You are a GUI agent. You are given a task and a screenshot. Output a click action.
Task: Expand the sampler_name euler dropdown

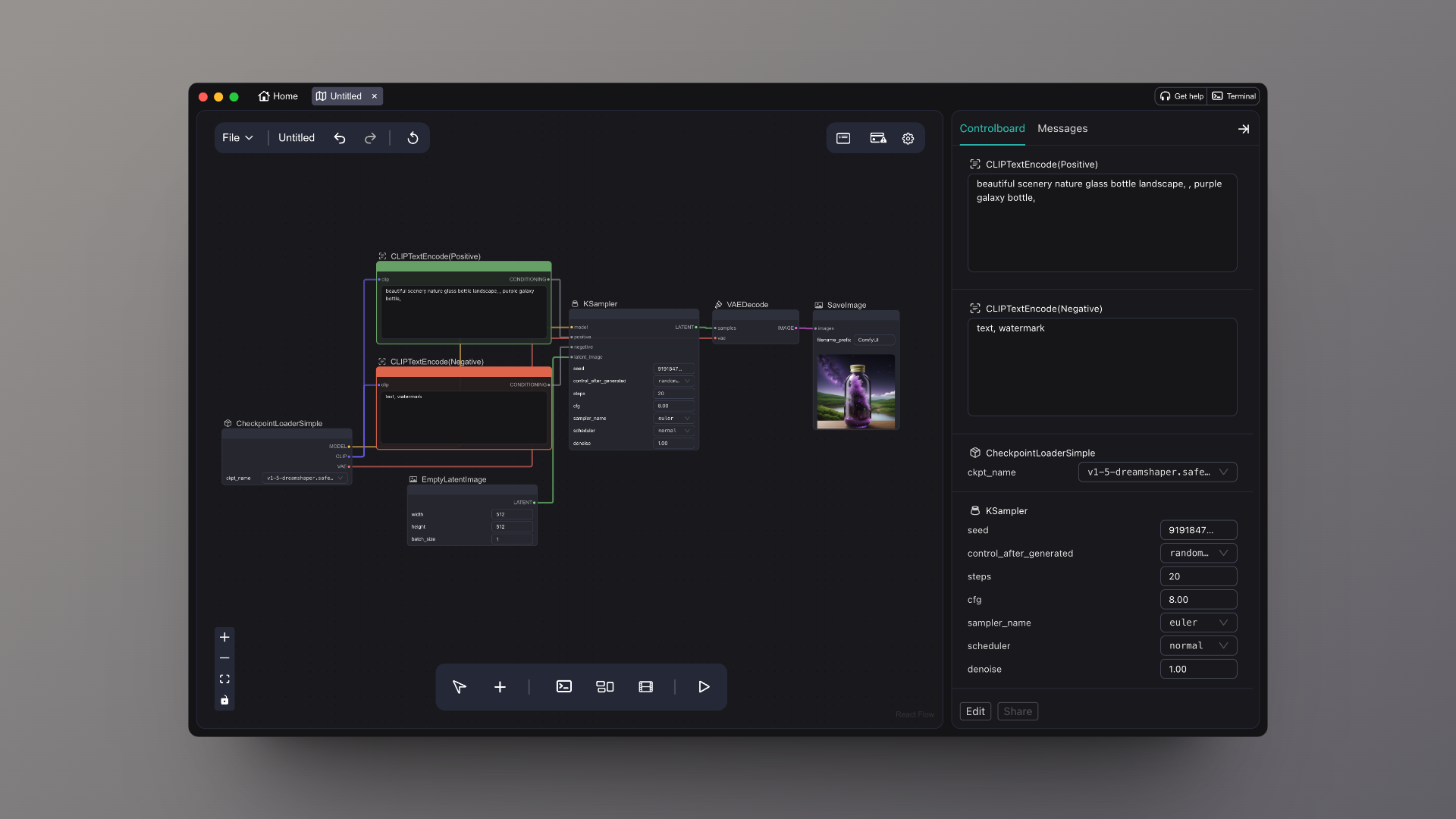pyautogui.click(x=1198, y=623)
